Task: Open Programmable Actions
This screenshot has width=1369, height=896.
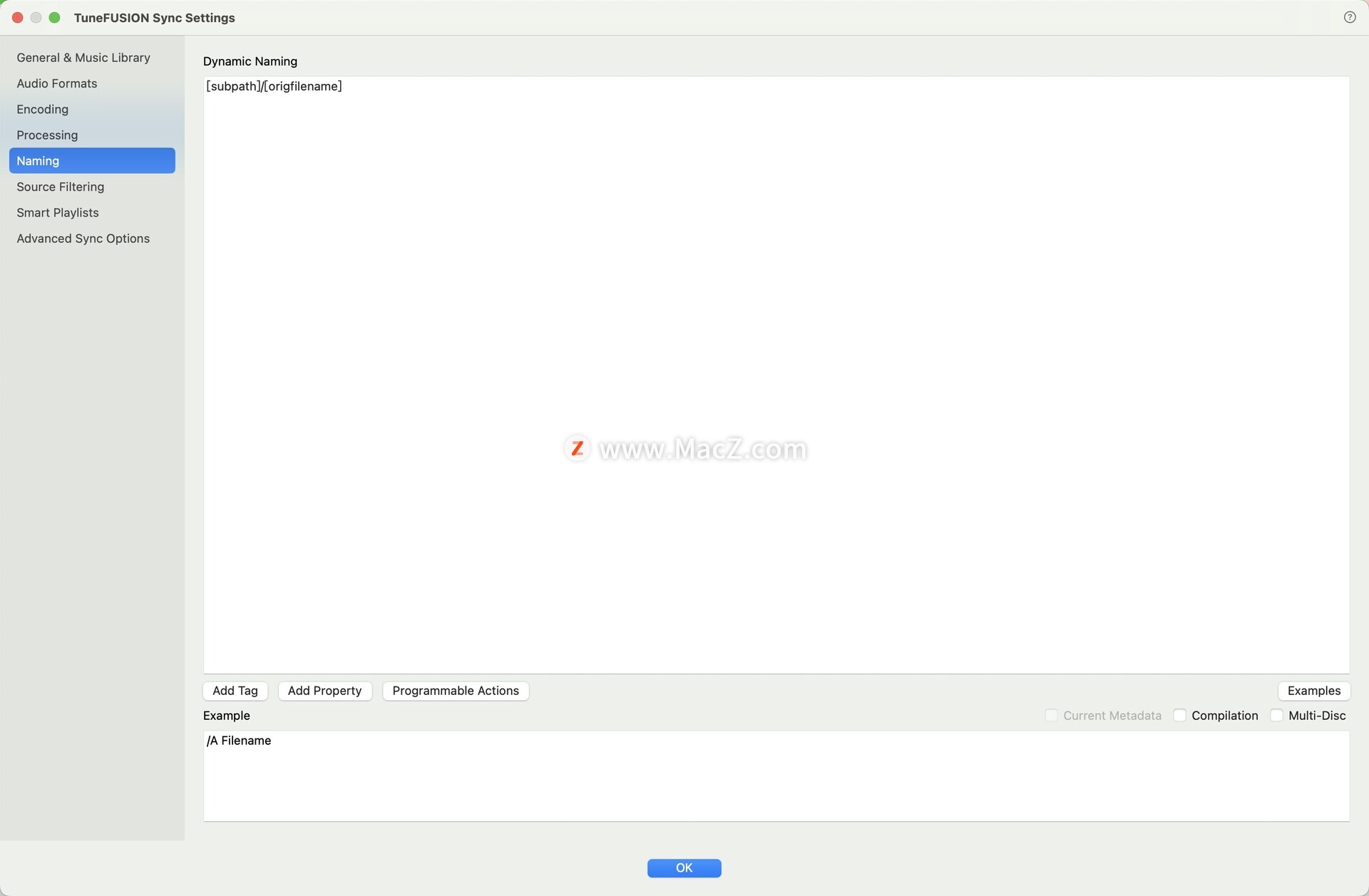Action: 456,691
